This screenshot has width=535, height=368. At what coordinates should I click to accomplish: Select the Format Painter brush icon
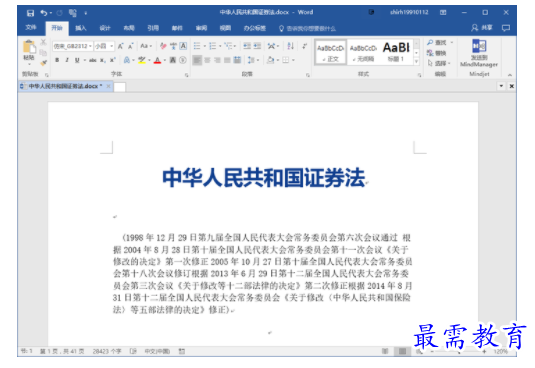43,62
